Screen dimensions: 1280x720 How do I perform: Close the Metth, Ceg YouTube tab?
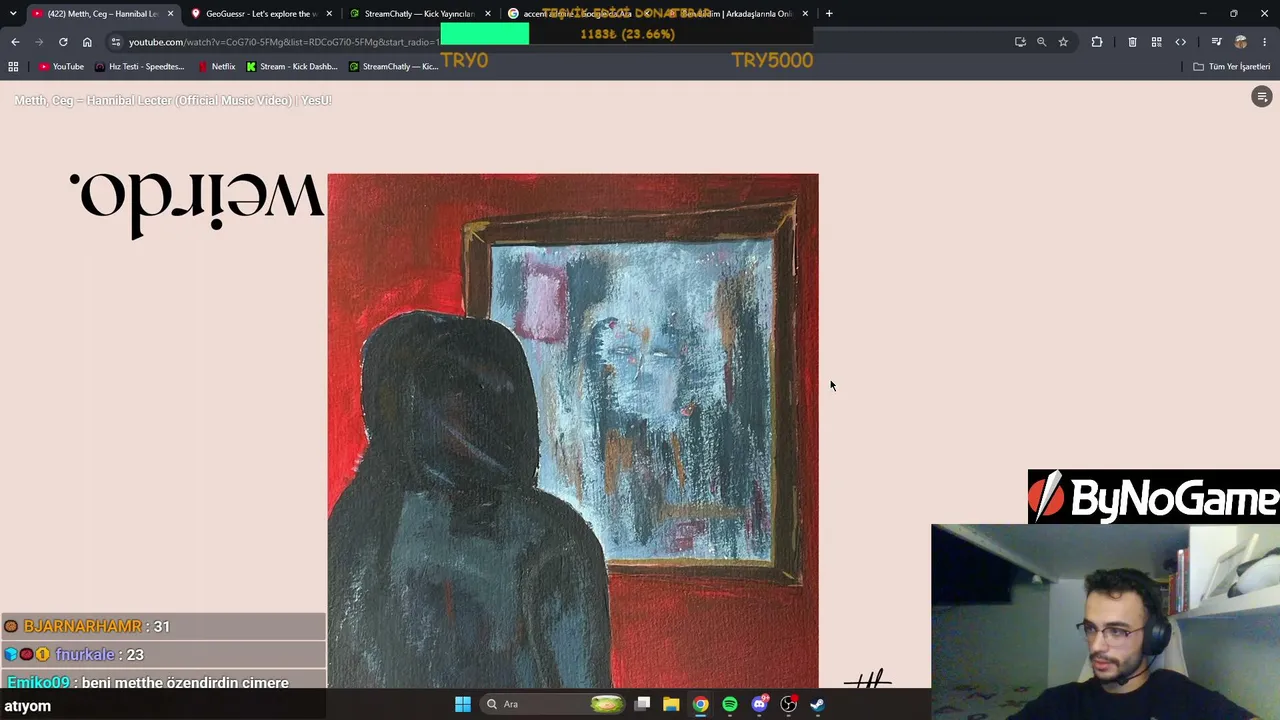pyautogui.click(x=170, y=14)
